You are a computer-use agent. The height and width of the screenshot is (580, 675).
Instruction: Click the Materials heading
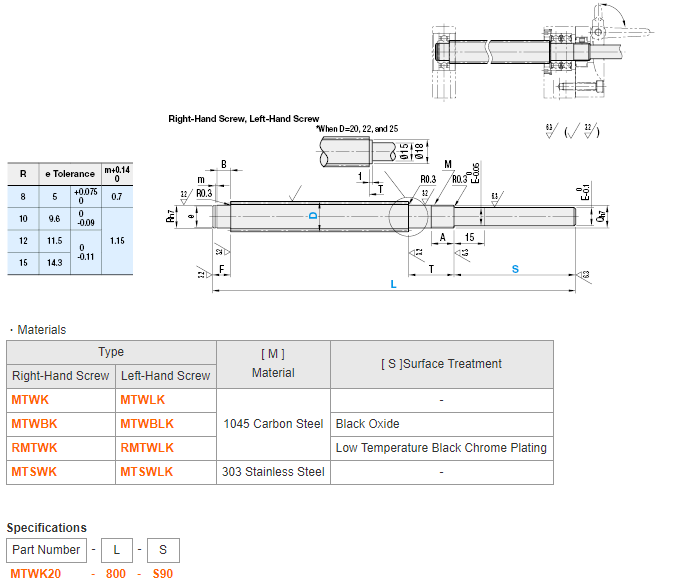coord(42,330)
